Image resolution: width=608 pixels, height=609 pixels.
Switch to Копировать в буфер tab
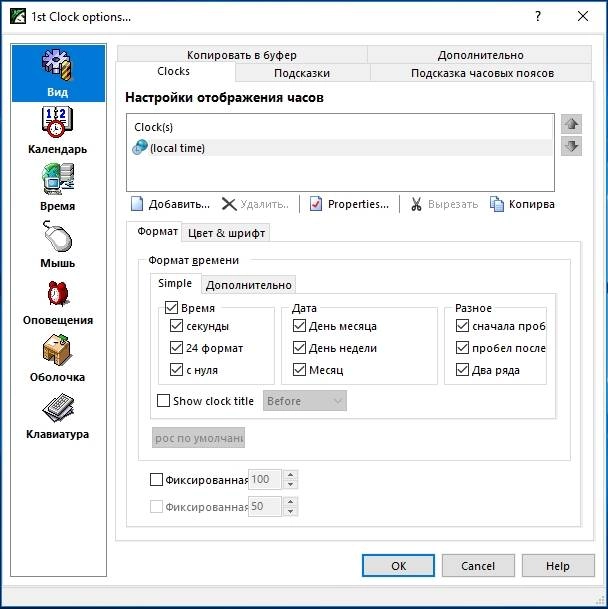tap(242, 55)
